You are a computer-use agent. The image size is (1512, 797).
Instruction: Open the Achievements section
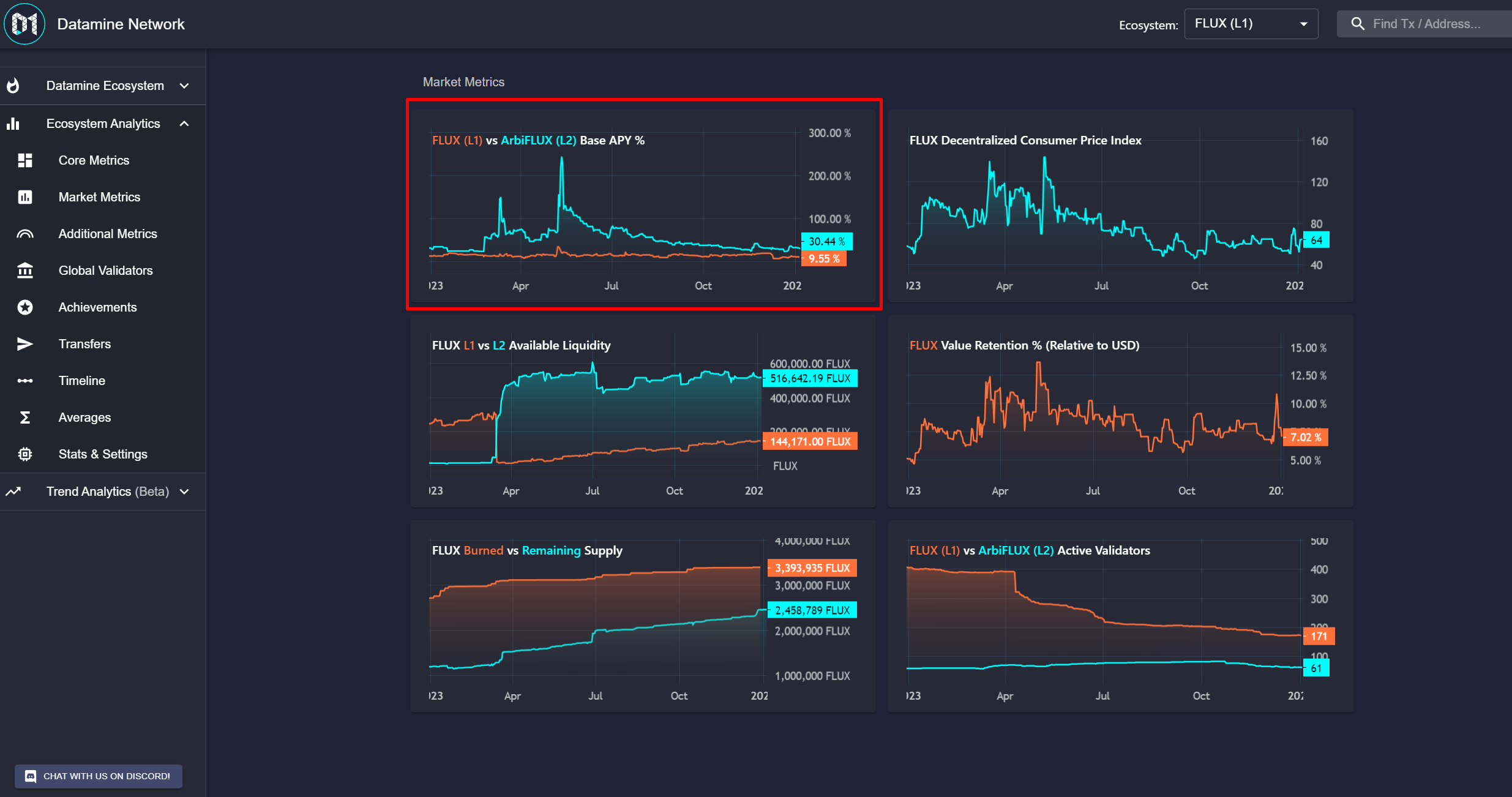click(103, 307)
